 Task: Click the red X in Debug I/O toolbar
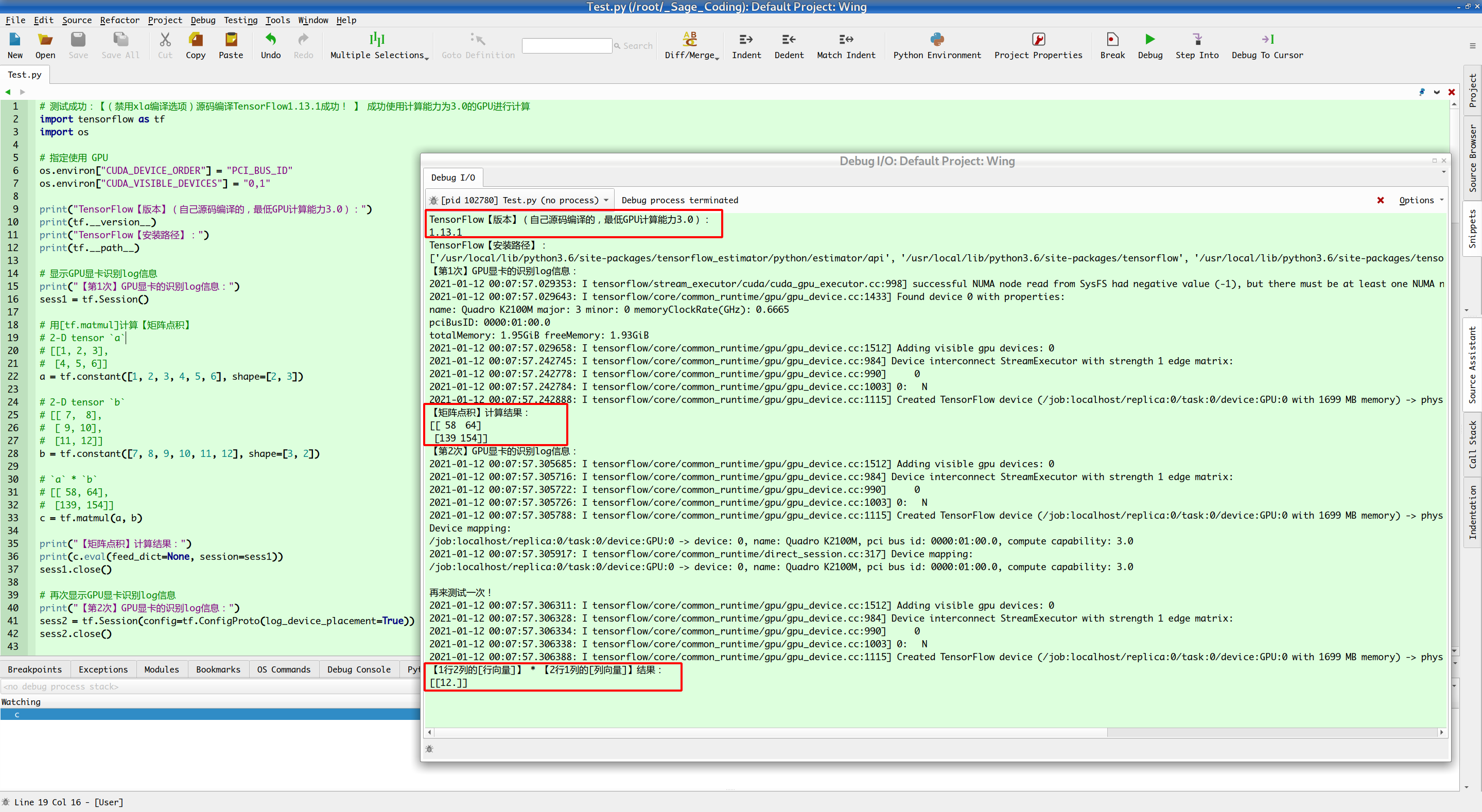tap(1380, 200)
